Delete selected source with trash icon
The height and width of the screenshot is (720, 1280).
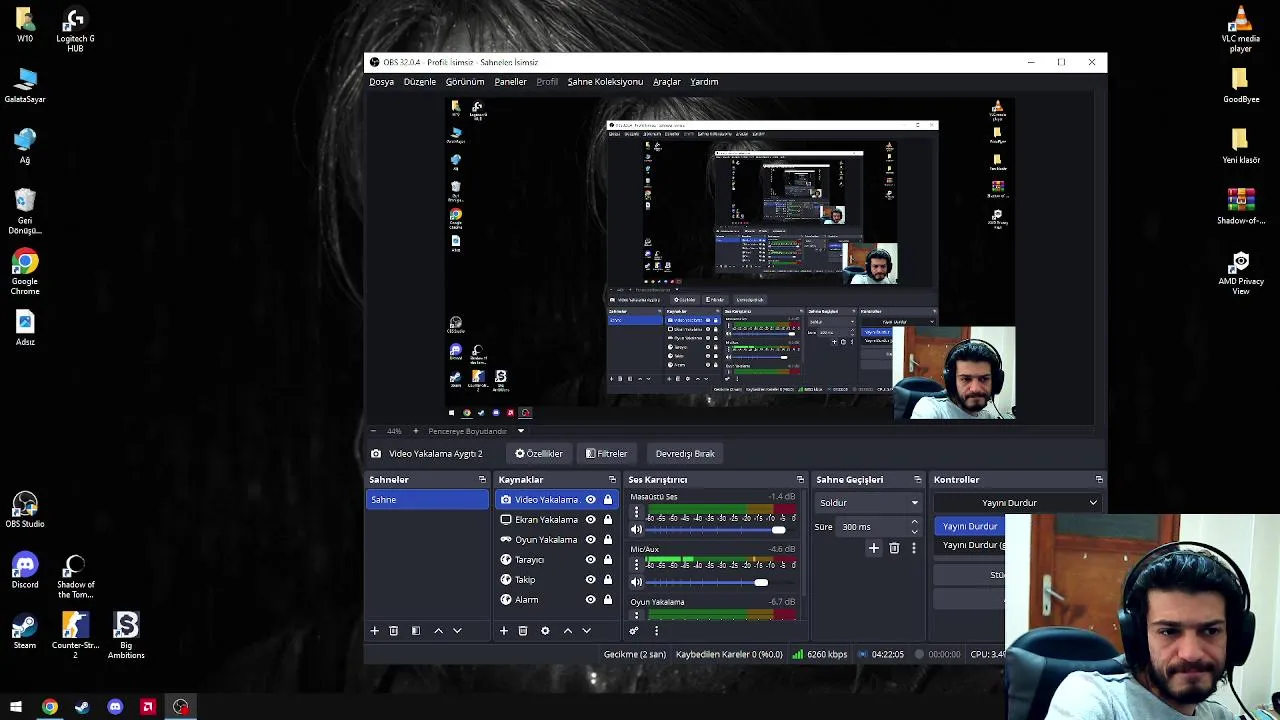click(x=523, y=631)
